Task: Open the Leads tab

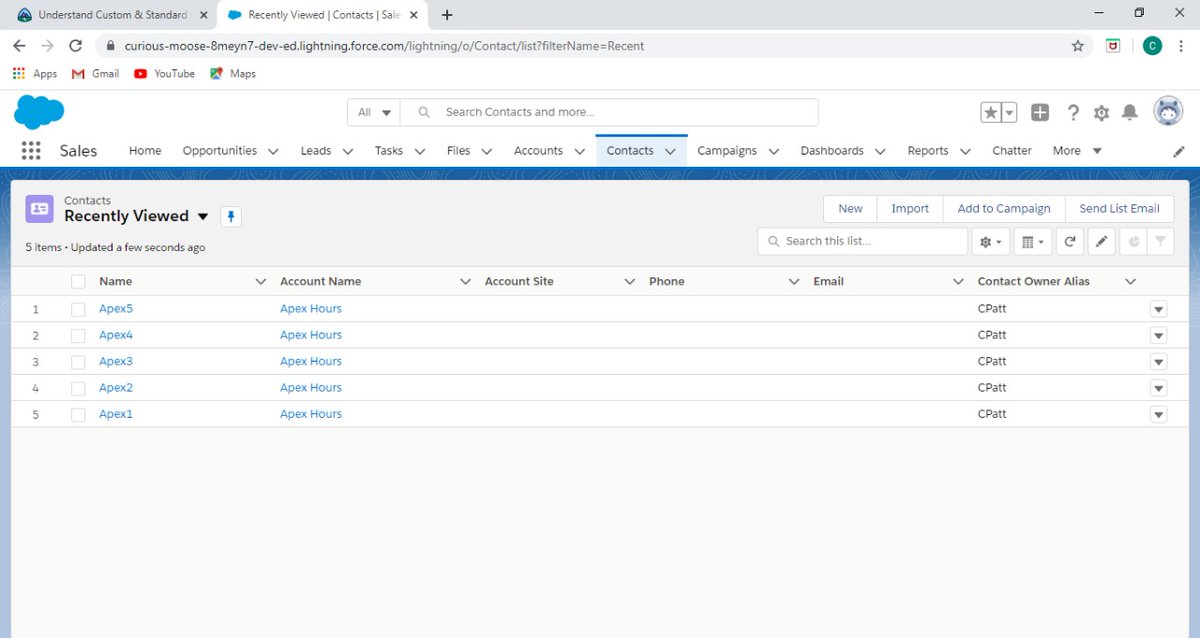Action: click(316, 151)
